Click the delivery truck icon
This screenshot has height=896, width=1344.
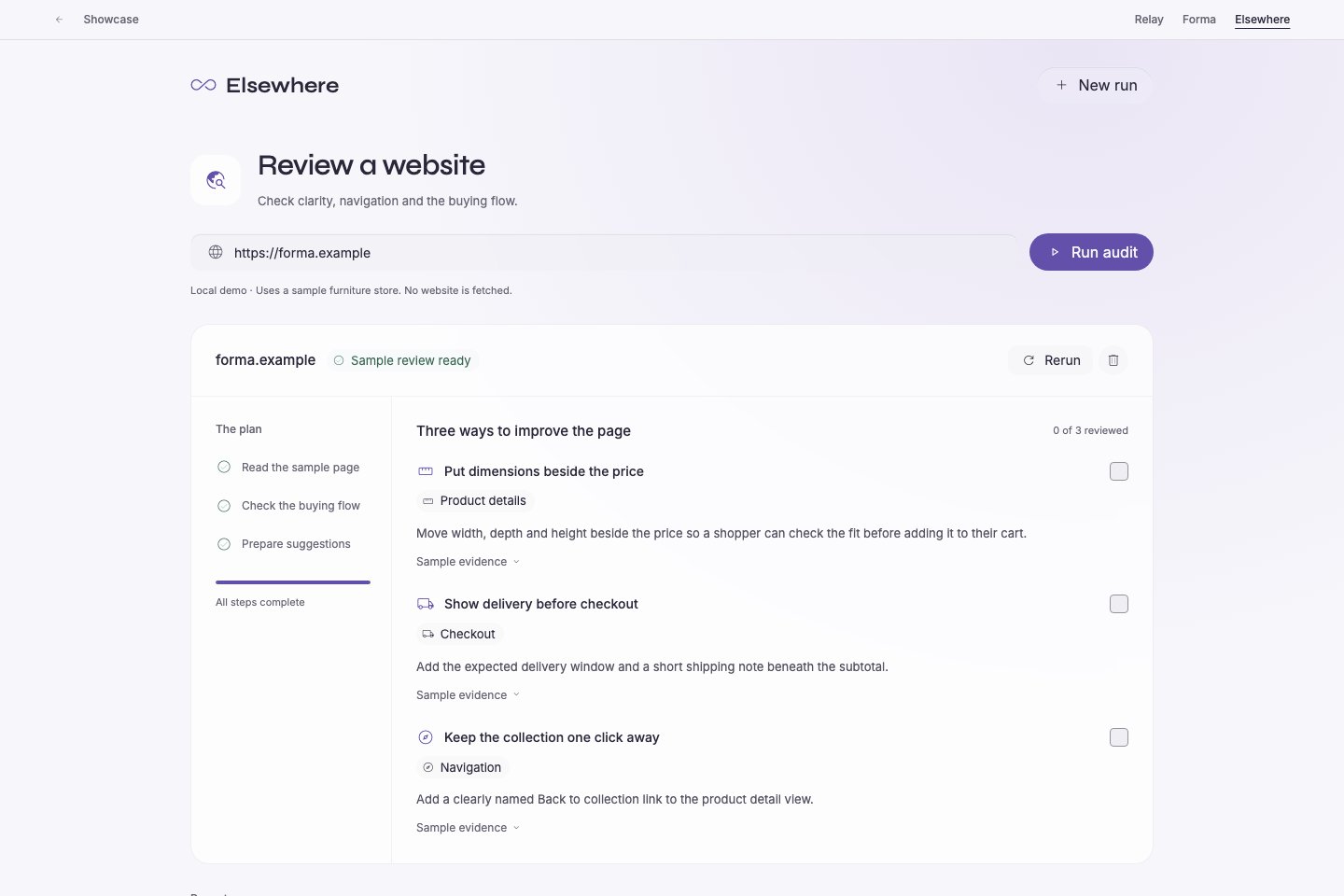[426, 604]
